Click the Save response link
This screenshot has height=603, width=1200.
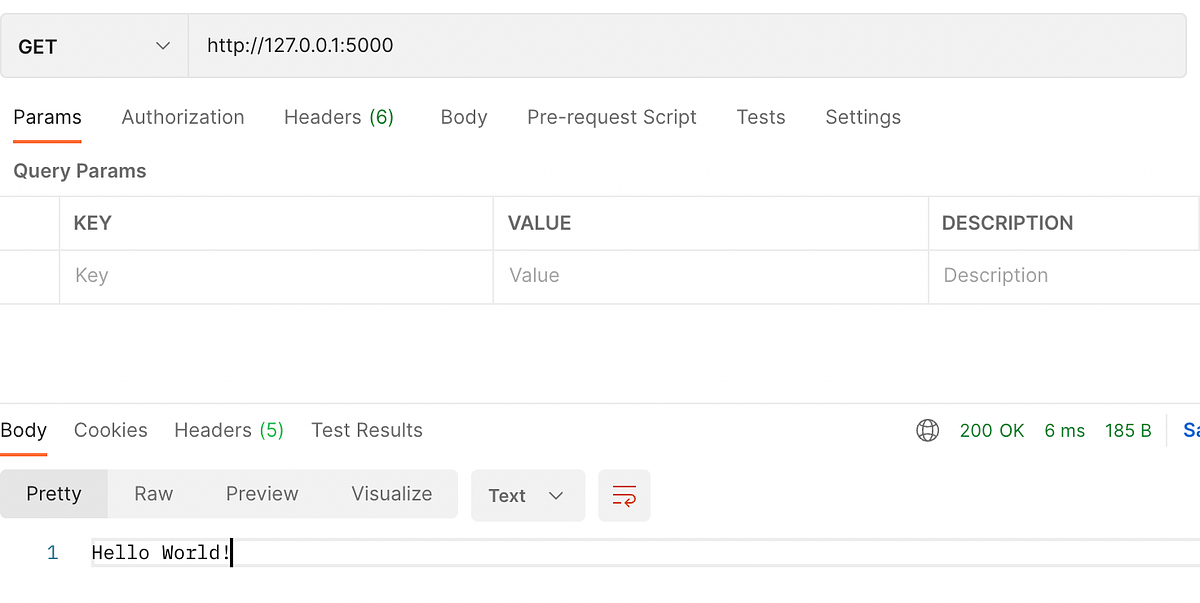(x=1191, y=430)
